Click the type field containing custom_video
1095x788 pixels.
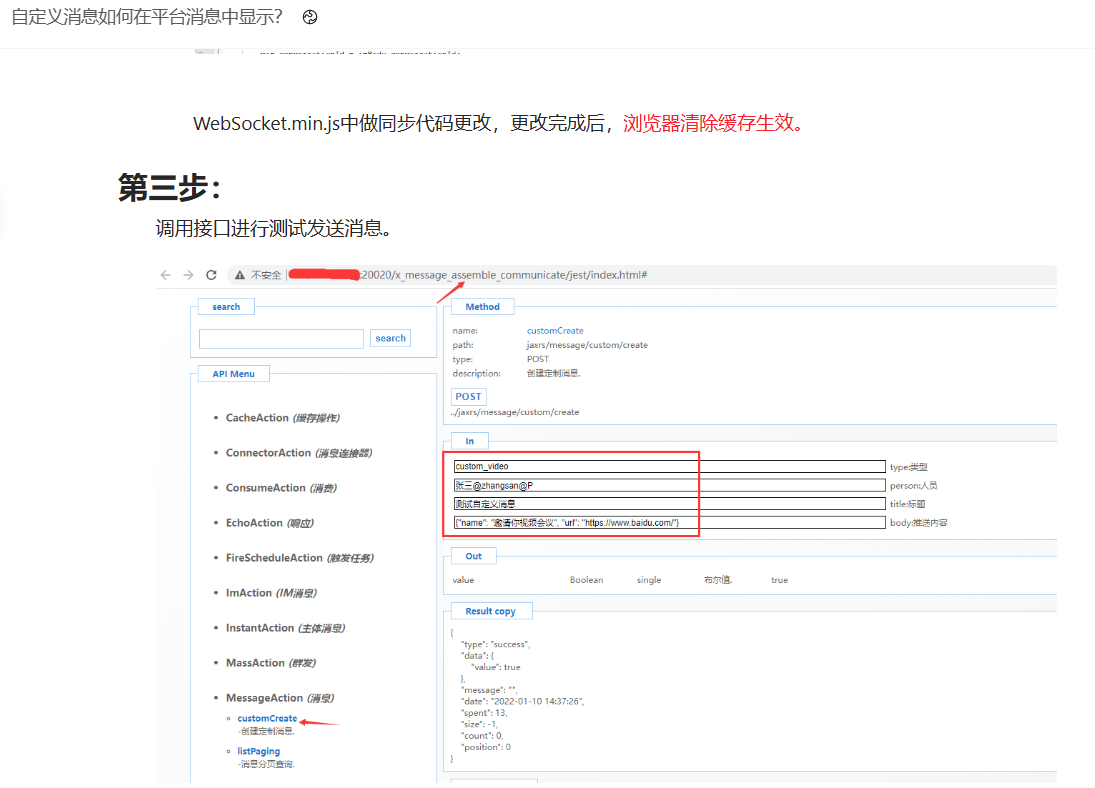pos(669,467)
